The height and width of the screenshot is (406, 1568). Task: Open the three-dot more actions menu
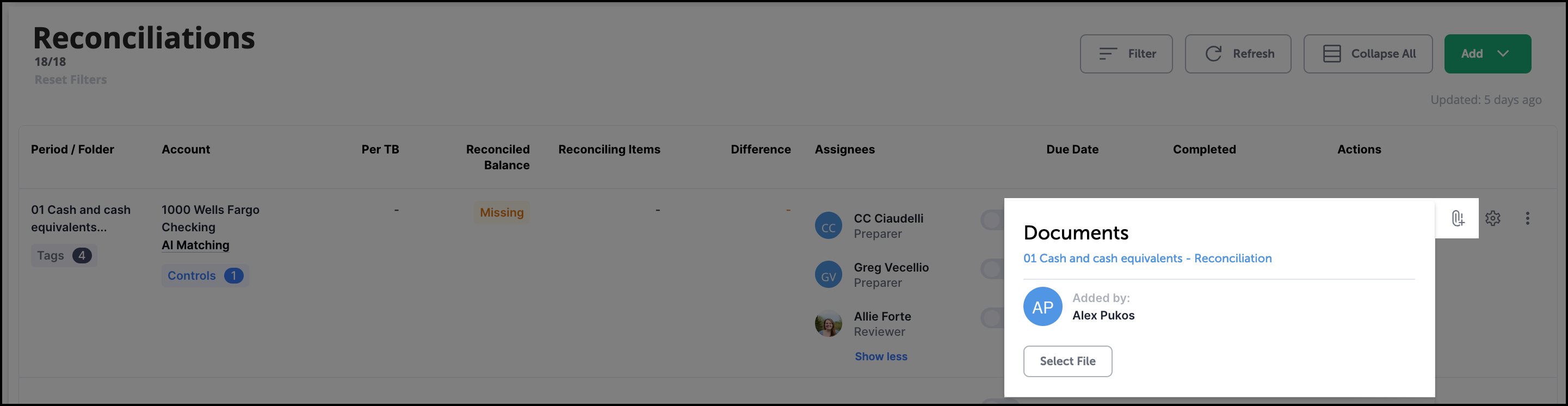click(1527, 219)
